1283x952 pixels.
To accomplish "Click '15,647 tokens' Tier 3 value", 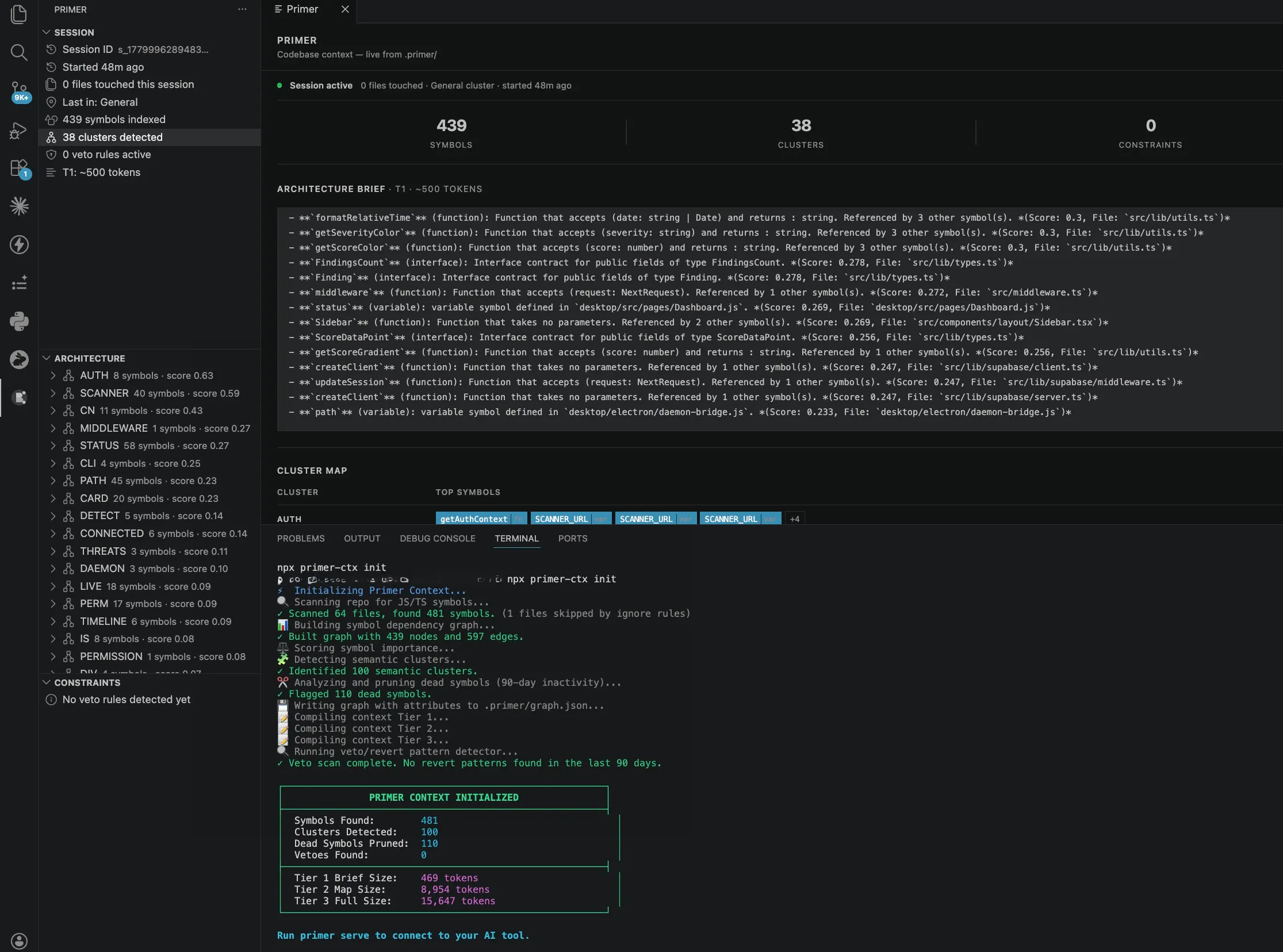I will click(458, 901).
